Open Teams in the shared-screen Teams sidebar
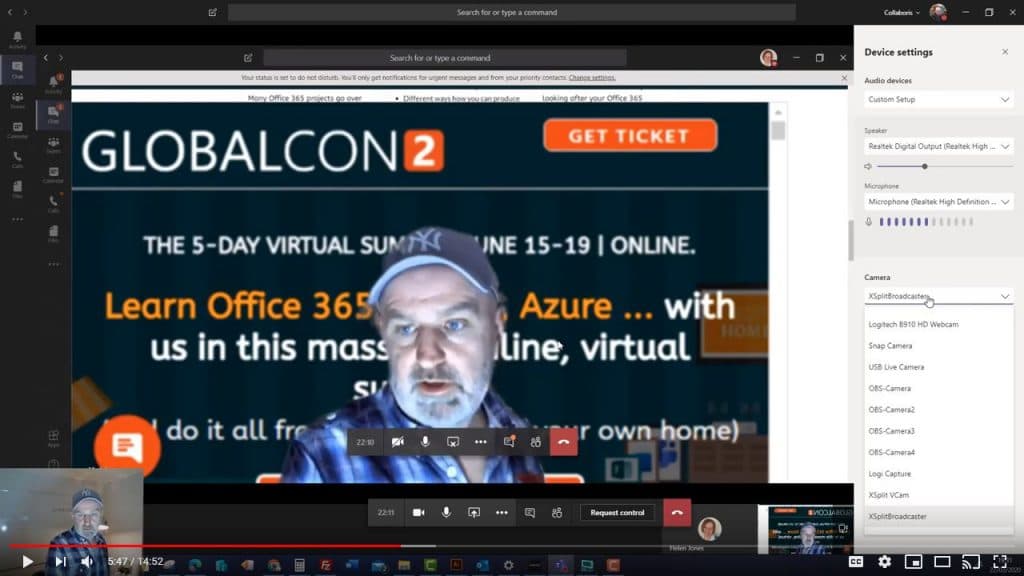The height and width of the screenshot is (576, 1024). pos(54,144)
